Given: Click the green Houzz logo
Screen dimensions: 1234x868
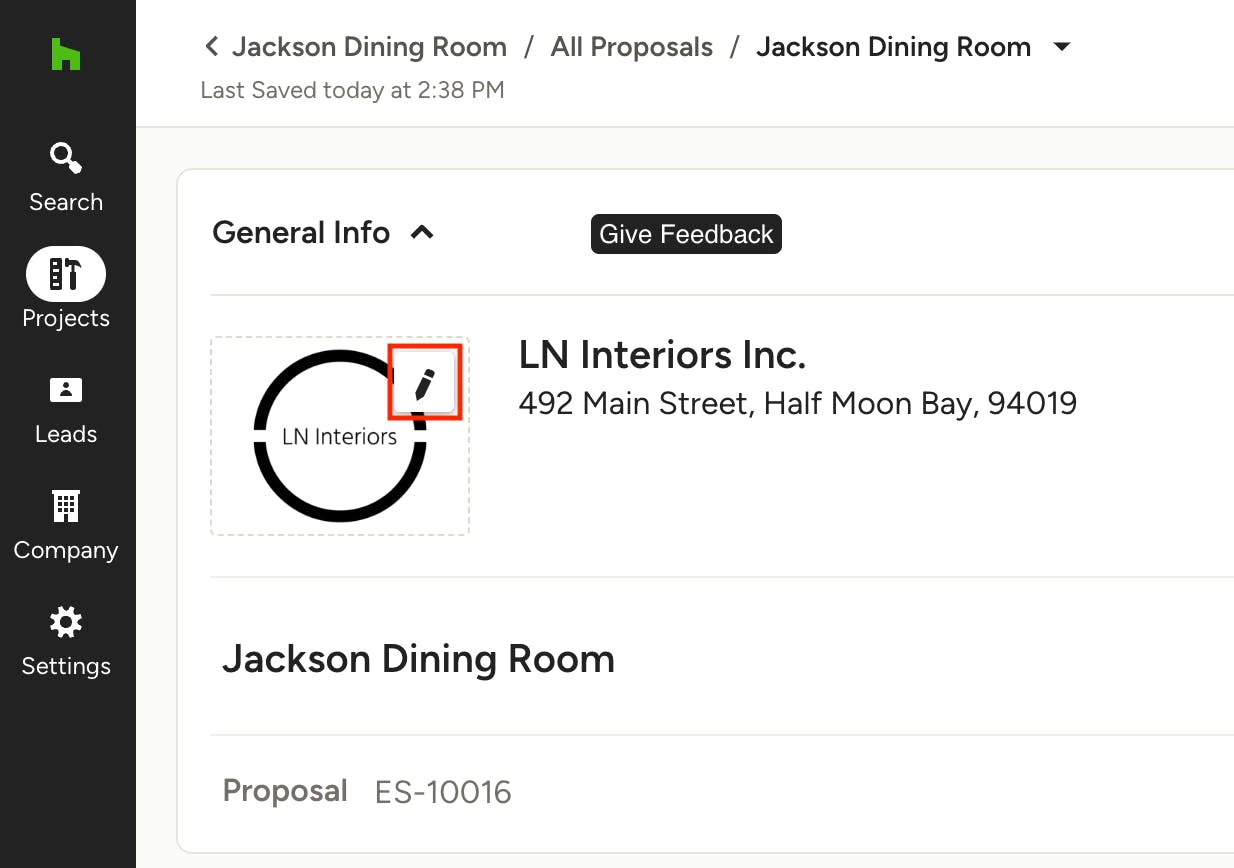Looking at the screenshot, I should [x=66, y=54].
